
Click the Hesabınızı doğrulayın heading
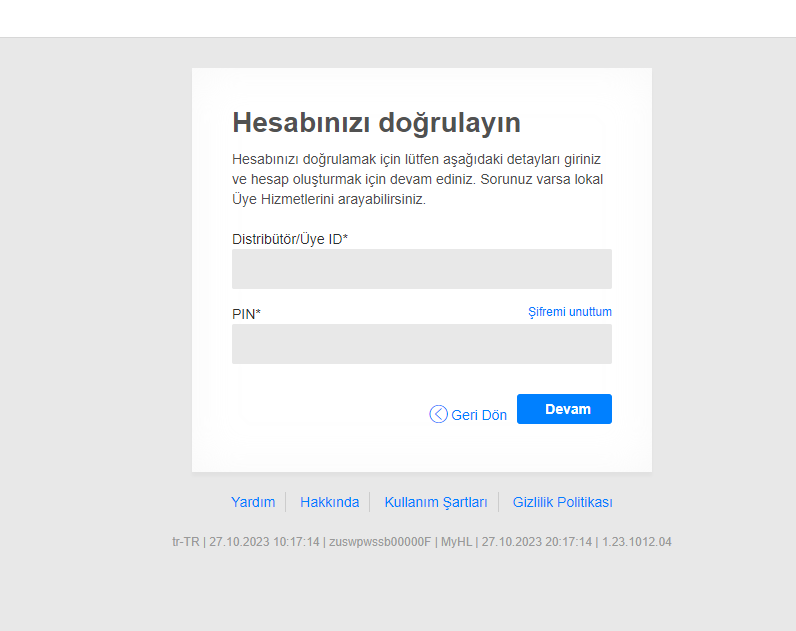pos(376,123)
